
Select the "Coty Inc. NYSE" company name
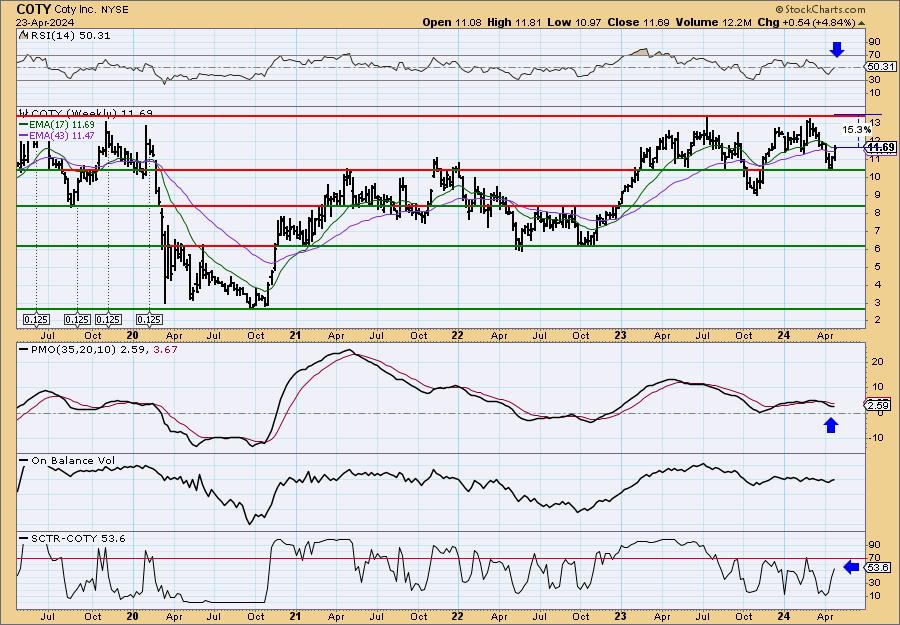click(x=92, y=10)
